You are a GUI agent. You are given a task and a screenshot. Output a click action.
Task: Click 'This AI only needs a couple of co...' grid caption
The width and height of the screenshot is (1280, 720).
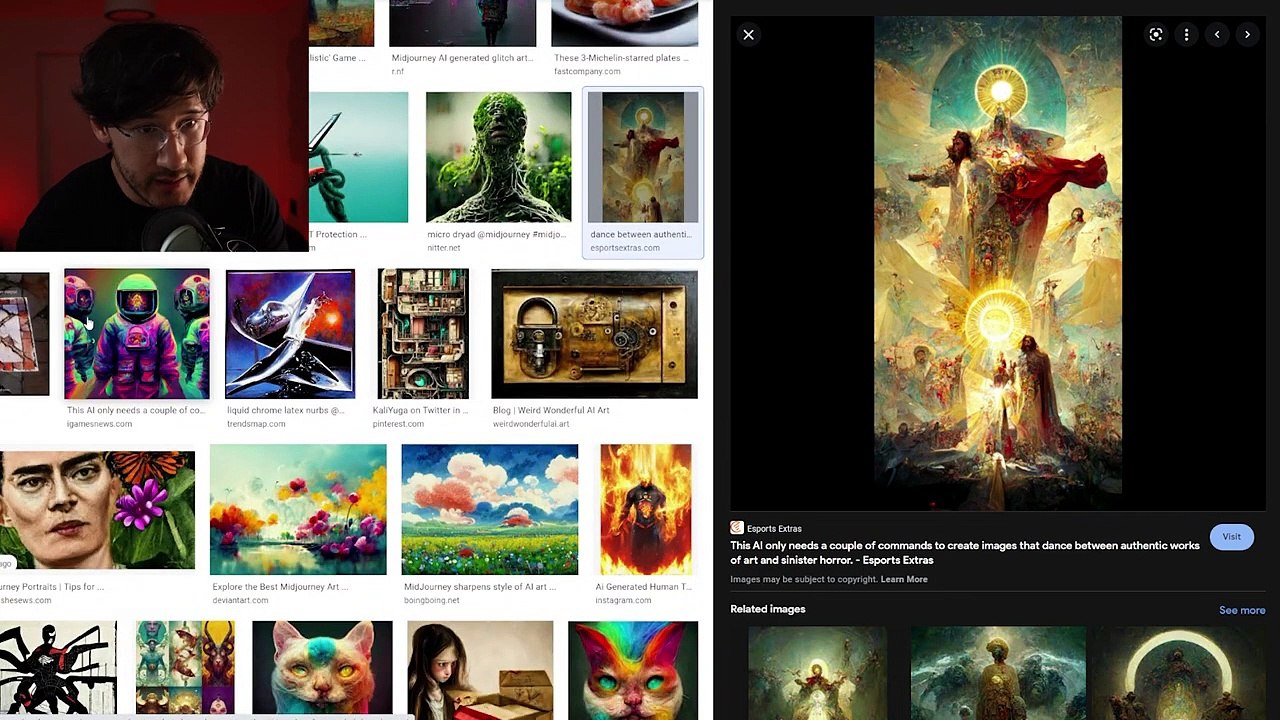tap(135, 411)
